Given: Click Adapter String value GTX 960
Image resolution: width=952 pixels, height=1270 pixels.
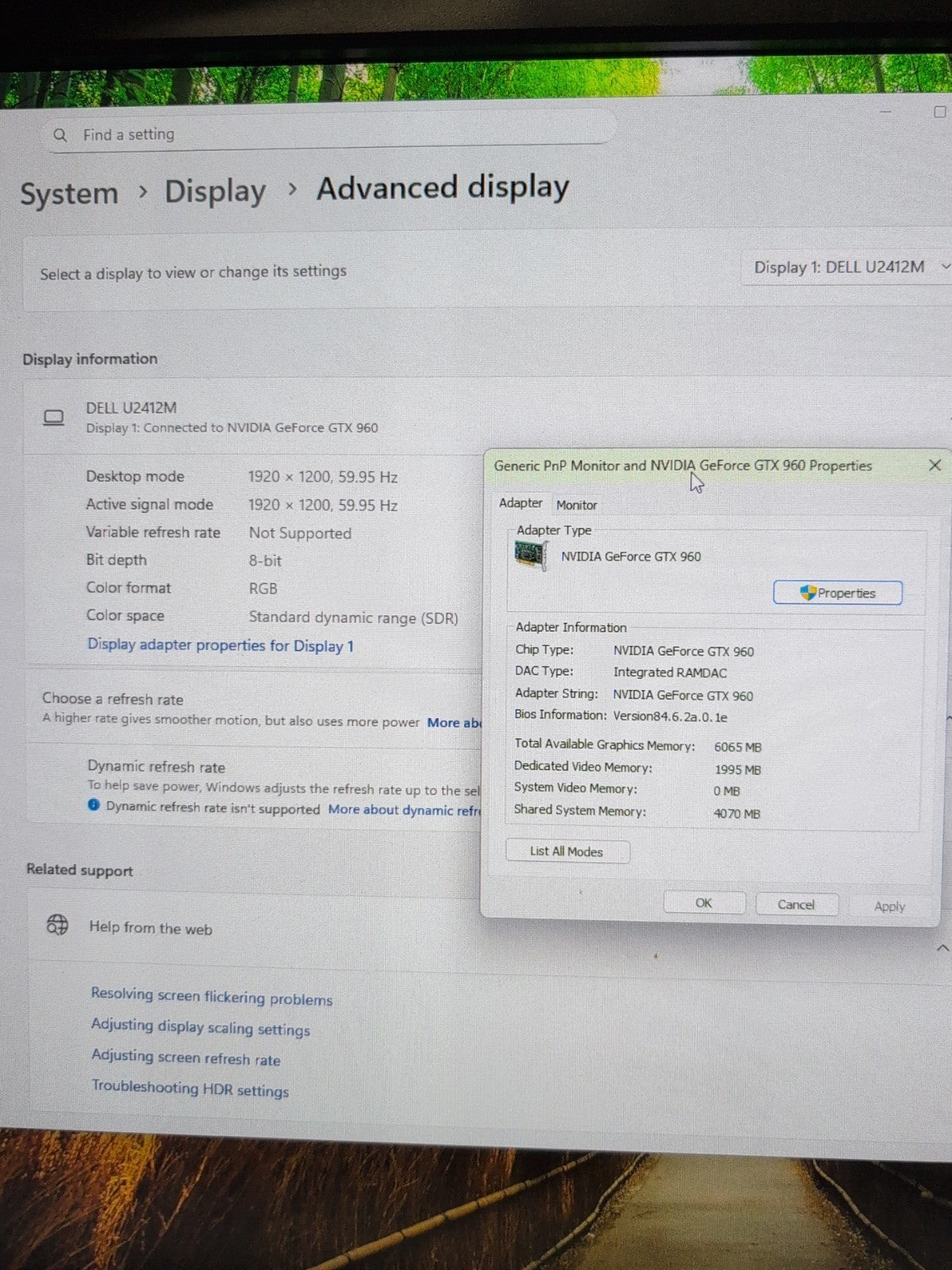Looking at the screenshot, I should tap(683, 696).
